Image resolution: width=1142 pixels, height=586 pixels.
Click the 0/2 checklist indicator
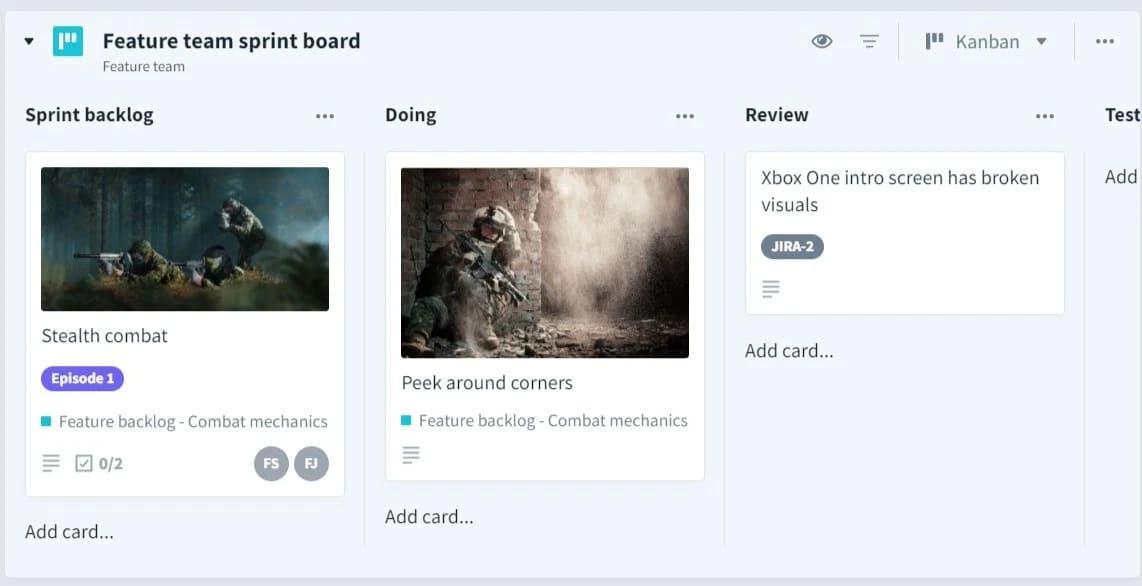pos(99,463)
